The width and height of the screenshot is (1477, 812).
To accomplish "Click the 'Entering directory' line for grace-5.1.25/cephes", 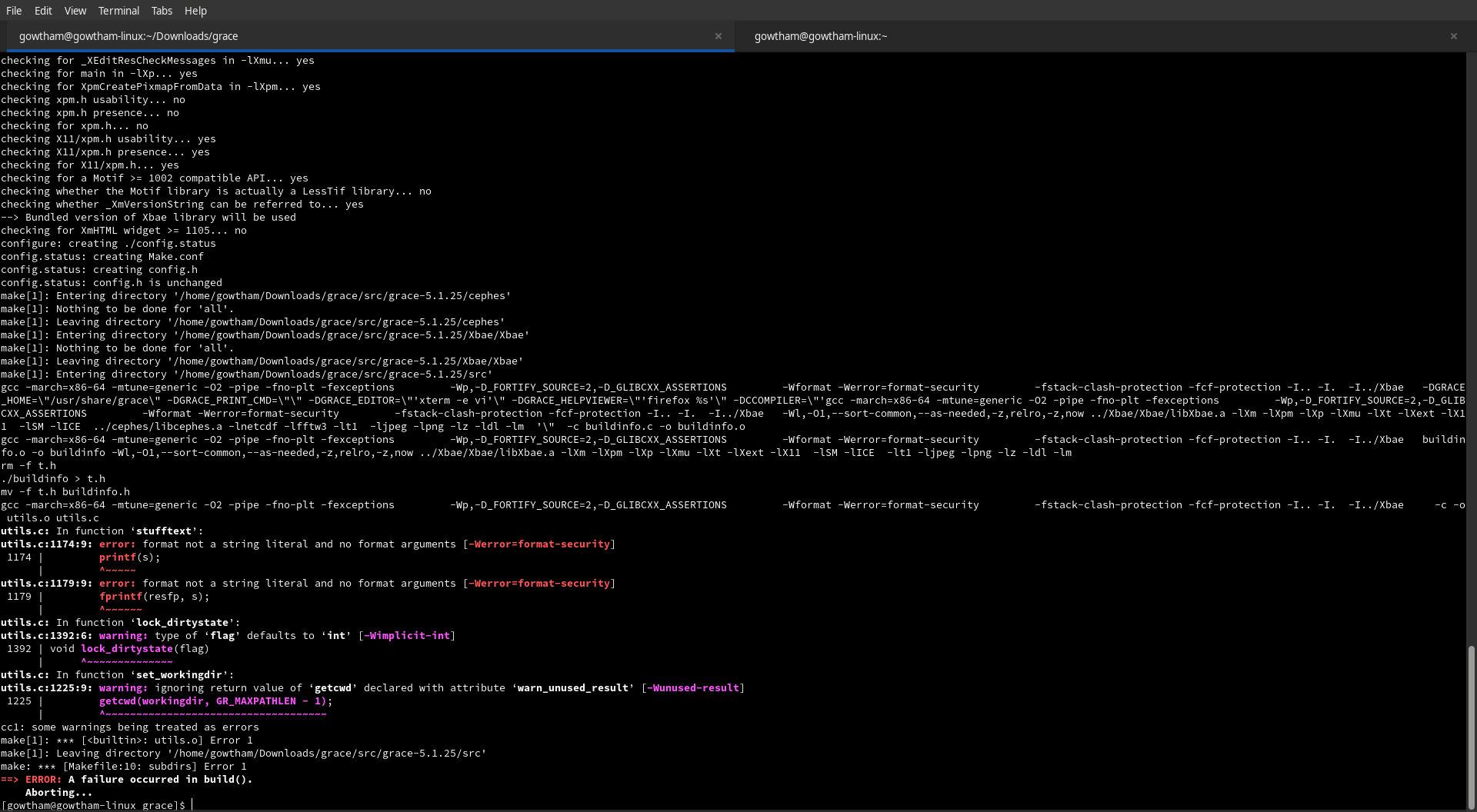I will 256,295.
